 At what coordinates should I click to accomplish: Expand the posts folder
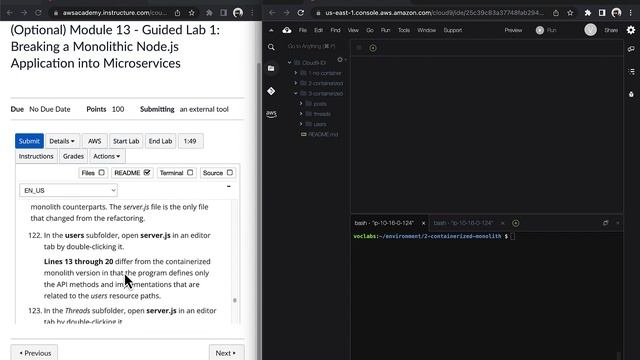301,104
